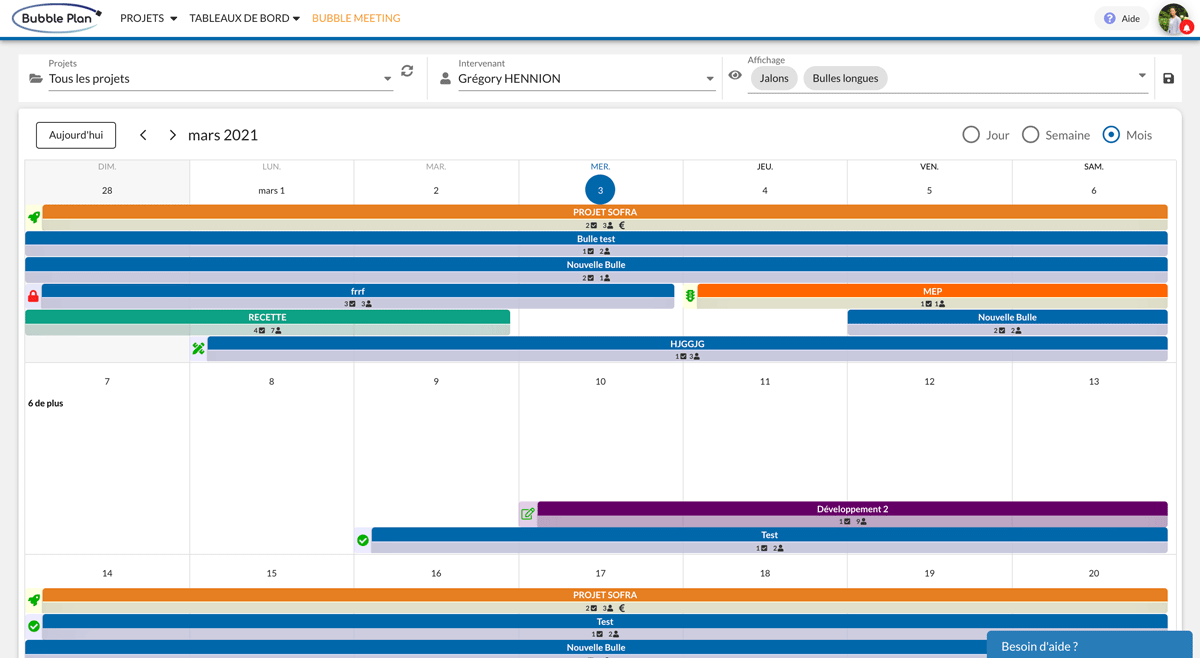Click the Bubble Plan logo
1200x658 pixels.
point(57,18)
